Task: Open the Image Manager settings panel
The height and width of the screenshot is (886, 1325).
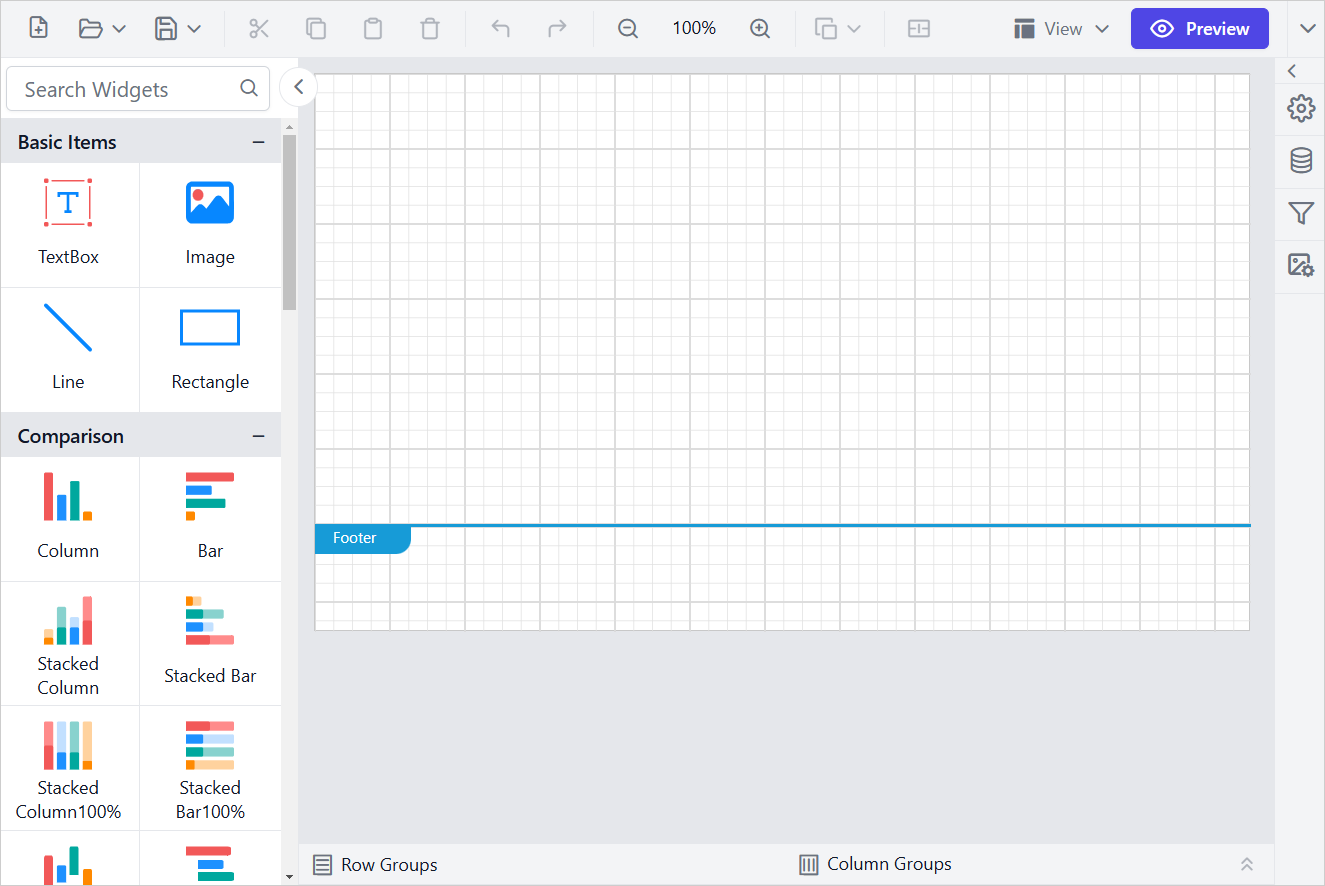Action: click(1300, 265)
